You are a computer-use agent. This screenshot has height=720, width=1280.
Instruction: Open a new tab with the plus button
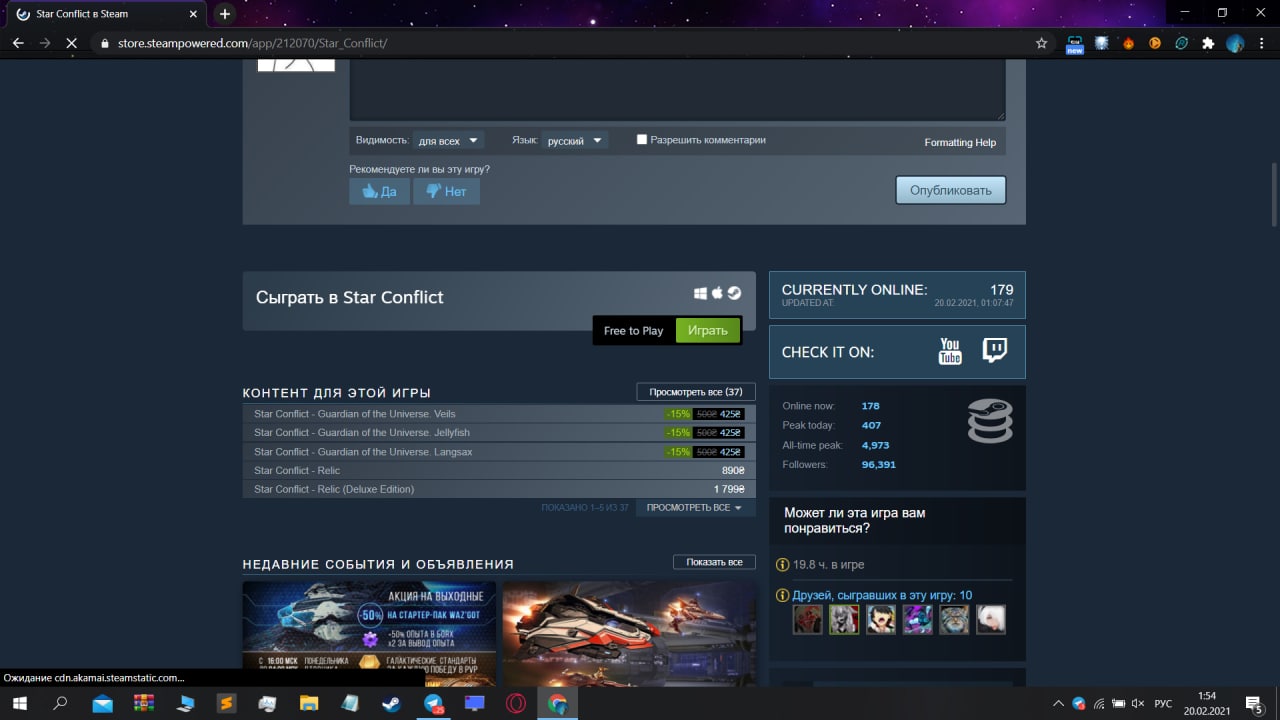225,14
